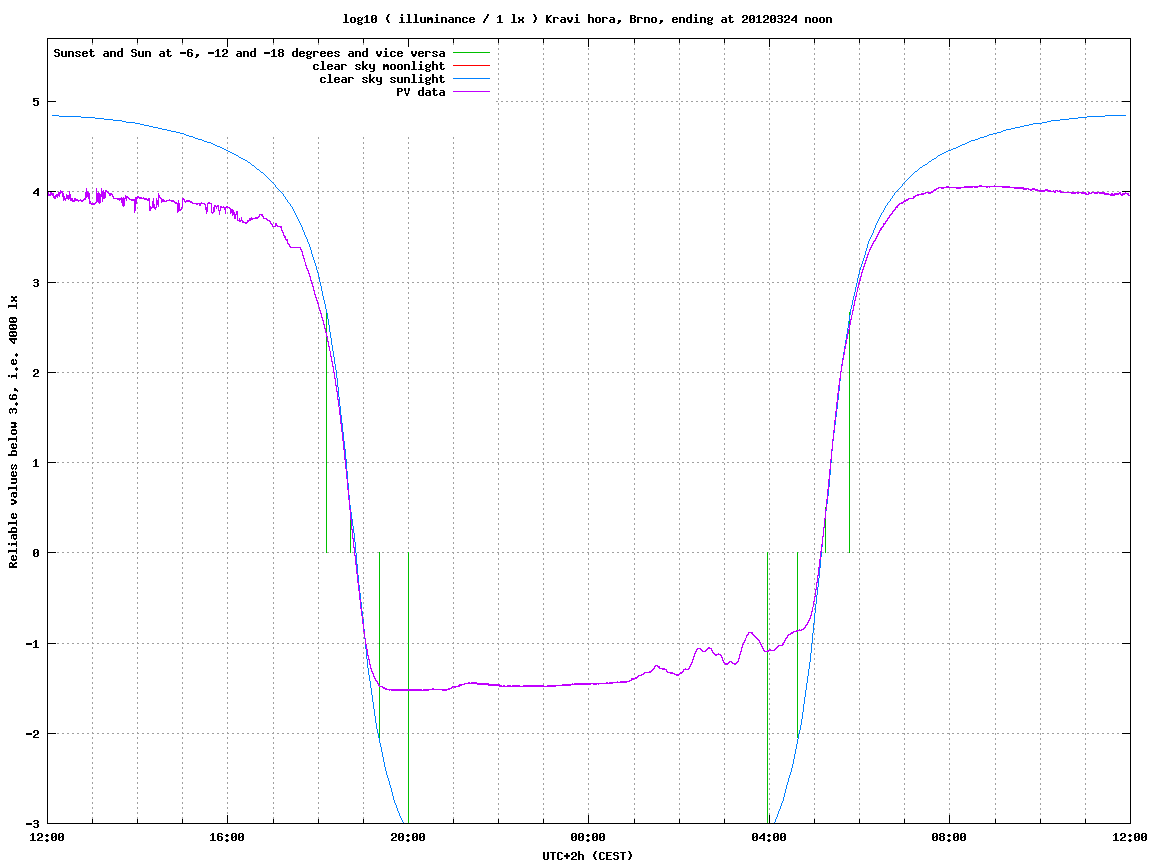Click the x-axis label 20:00
Viewport: 1151px width, 863px height.
click(408, 837)
